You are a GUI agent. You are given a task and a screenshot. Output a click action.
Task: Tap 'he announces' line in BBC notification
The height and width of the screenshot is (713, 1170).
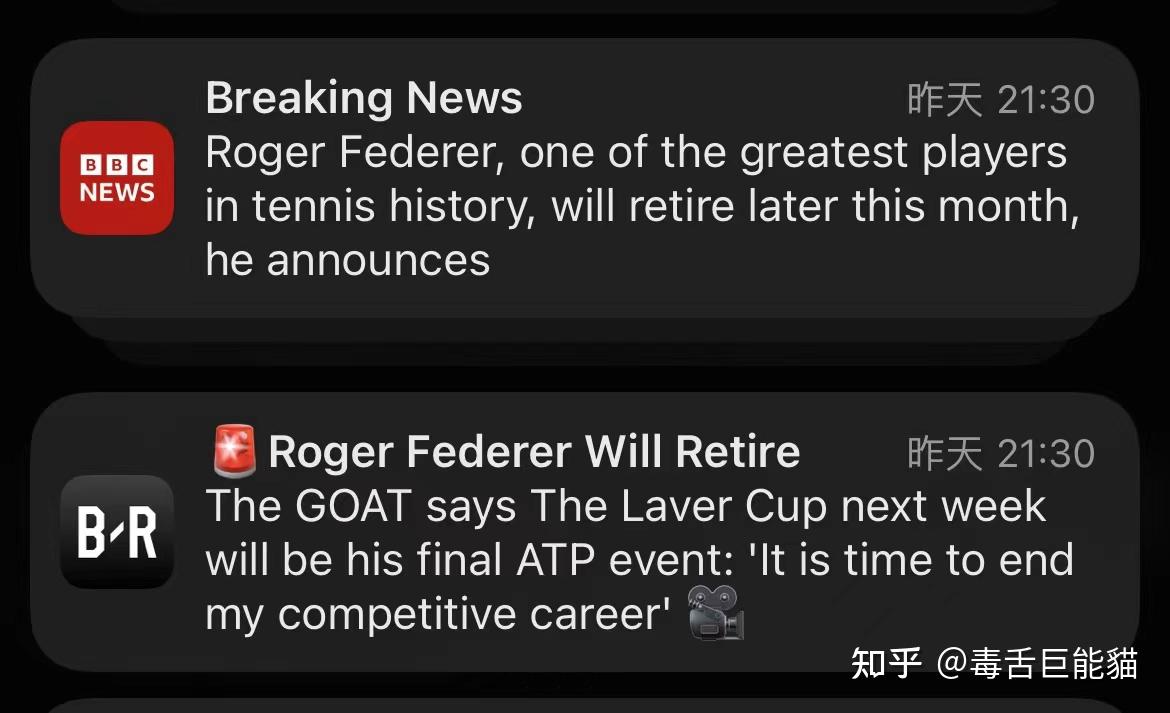348,260
